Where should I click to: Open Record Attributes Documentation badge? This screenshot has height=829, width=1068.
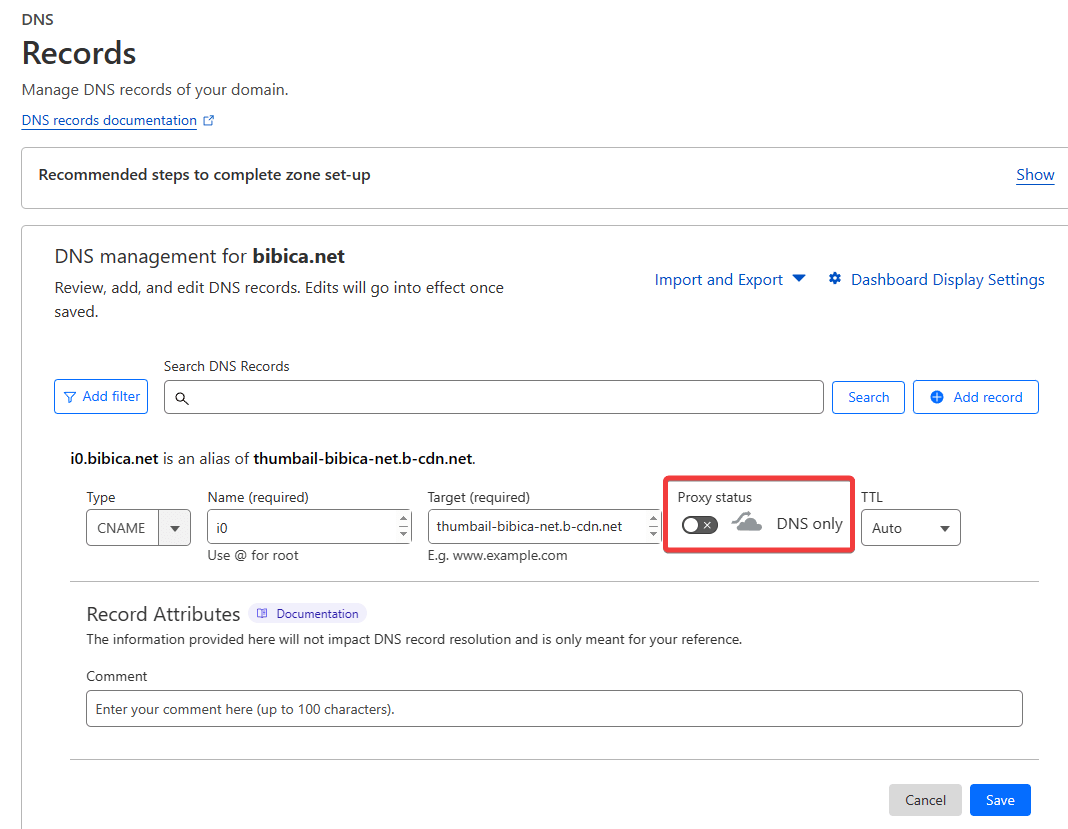[x=307, y=614]
